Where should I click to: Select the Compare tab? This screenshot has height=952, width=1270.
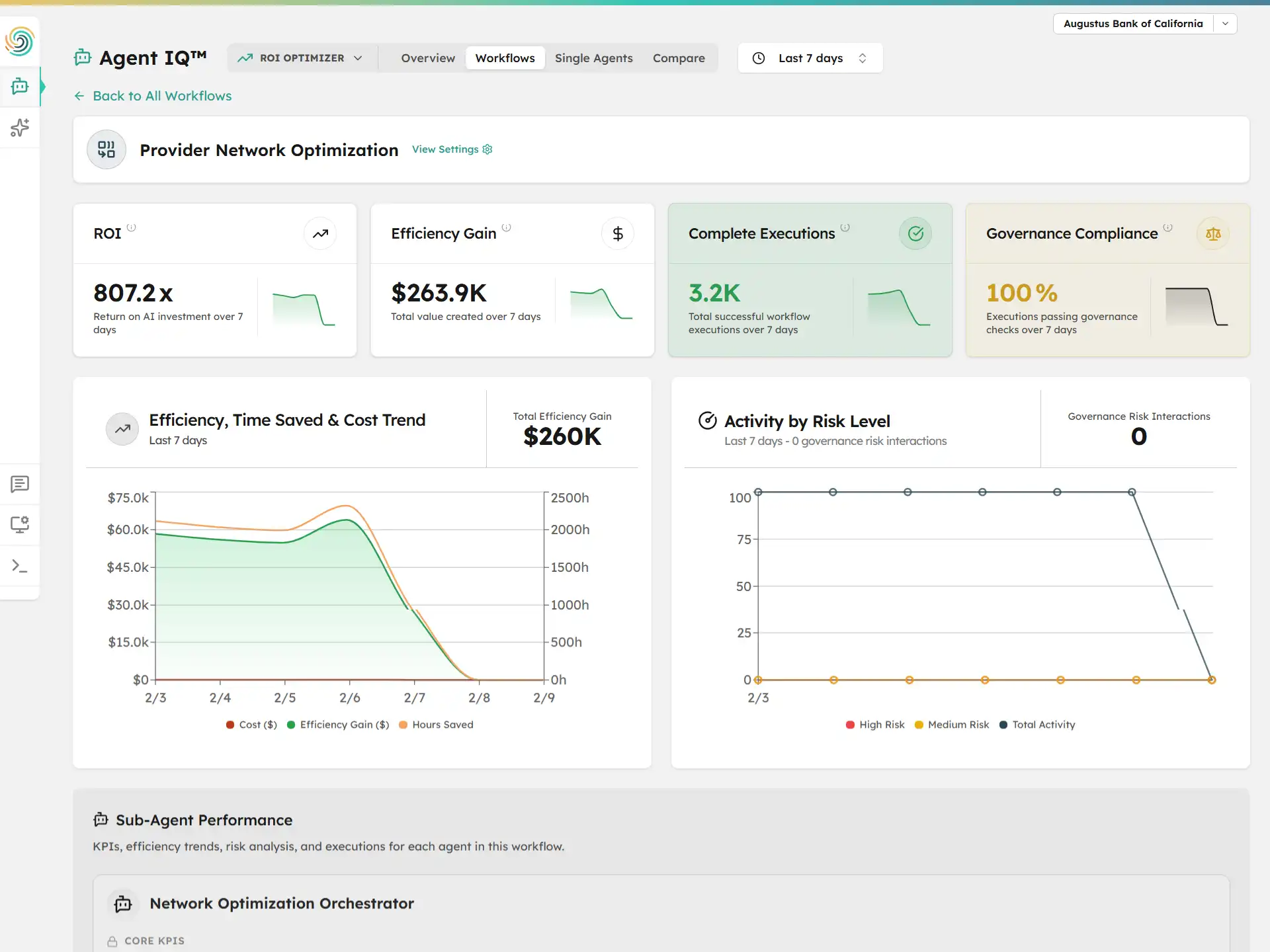click(679, 58)
